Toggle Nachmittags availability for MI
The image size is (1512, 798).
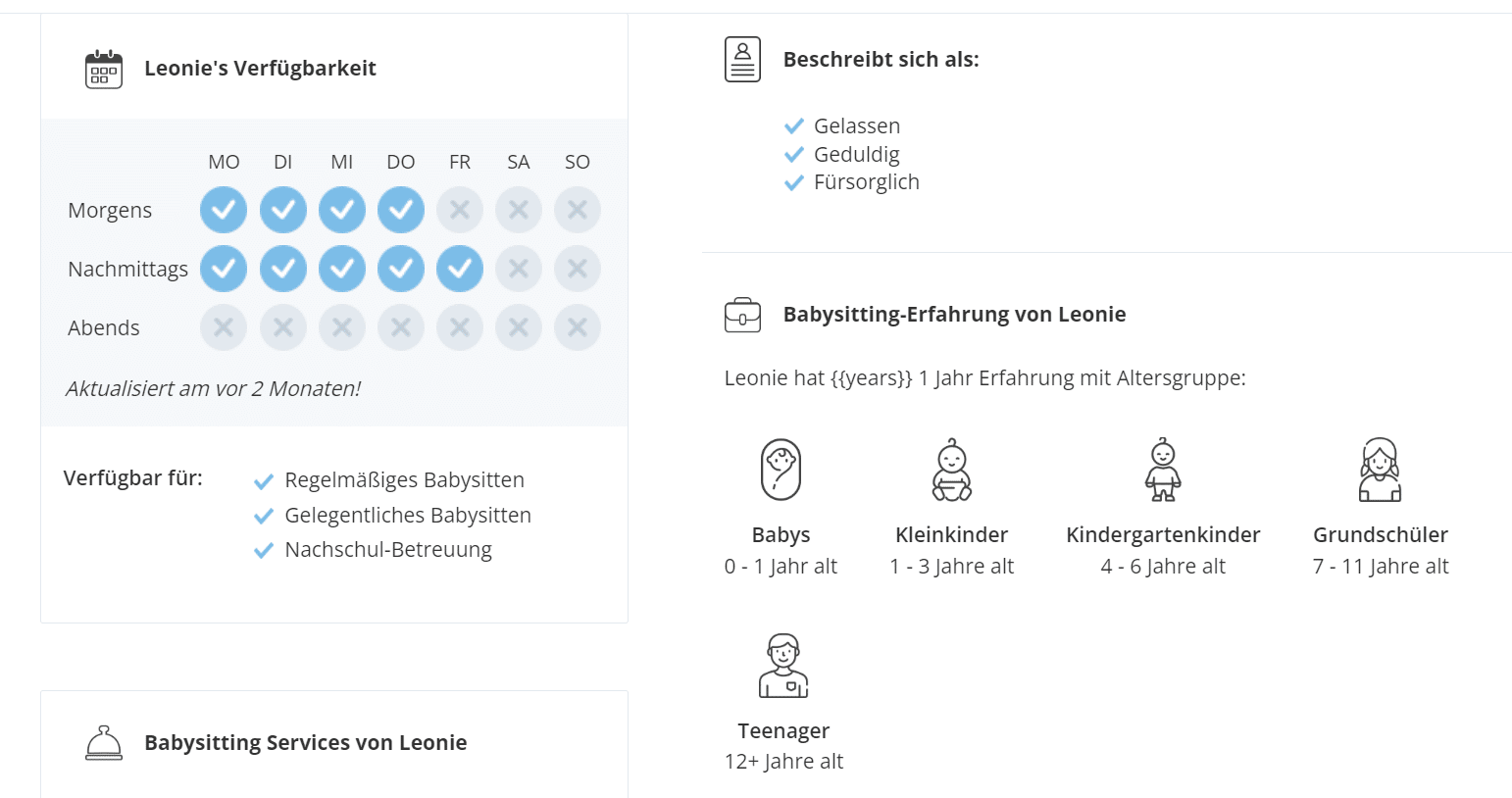pos(342,269)
